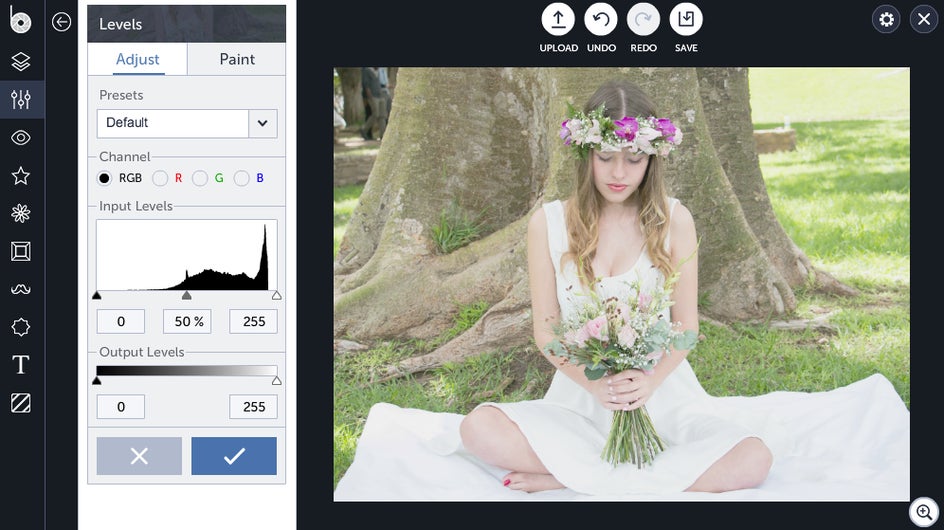Click the input black level field showing 0
944x530 pixels.
121,322
